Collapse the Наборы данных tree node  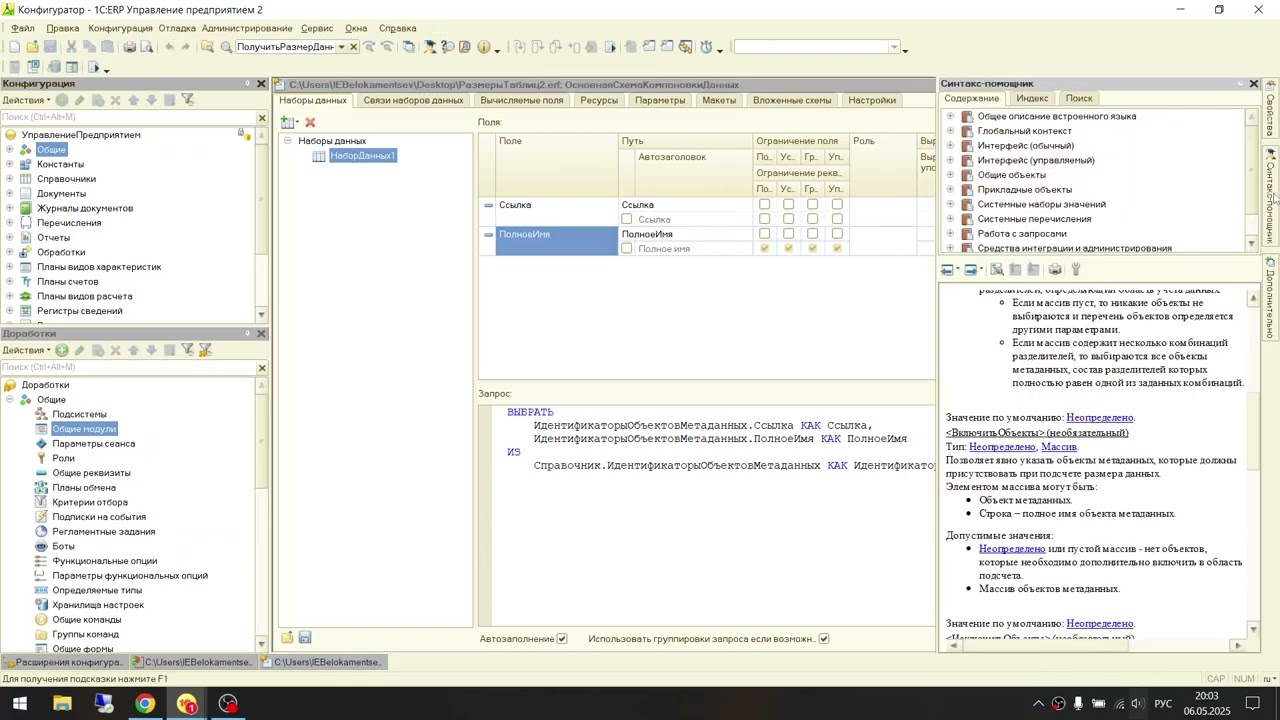tap(288, 141)
